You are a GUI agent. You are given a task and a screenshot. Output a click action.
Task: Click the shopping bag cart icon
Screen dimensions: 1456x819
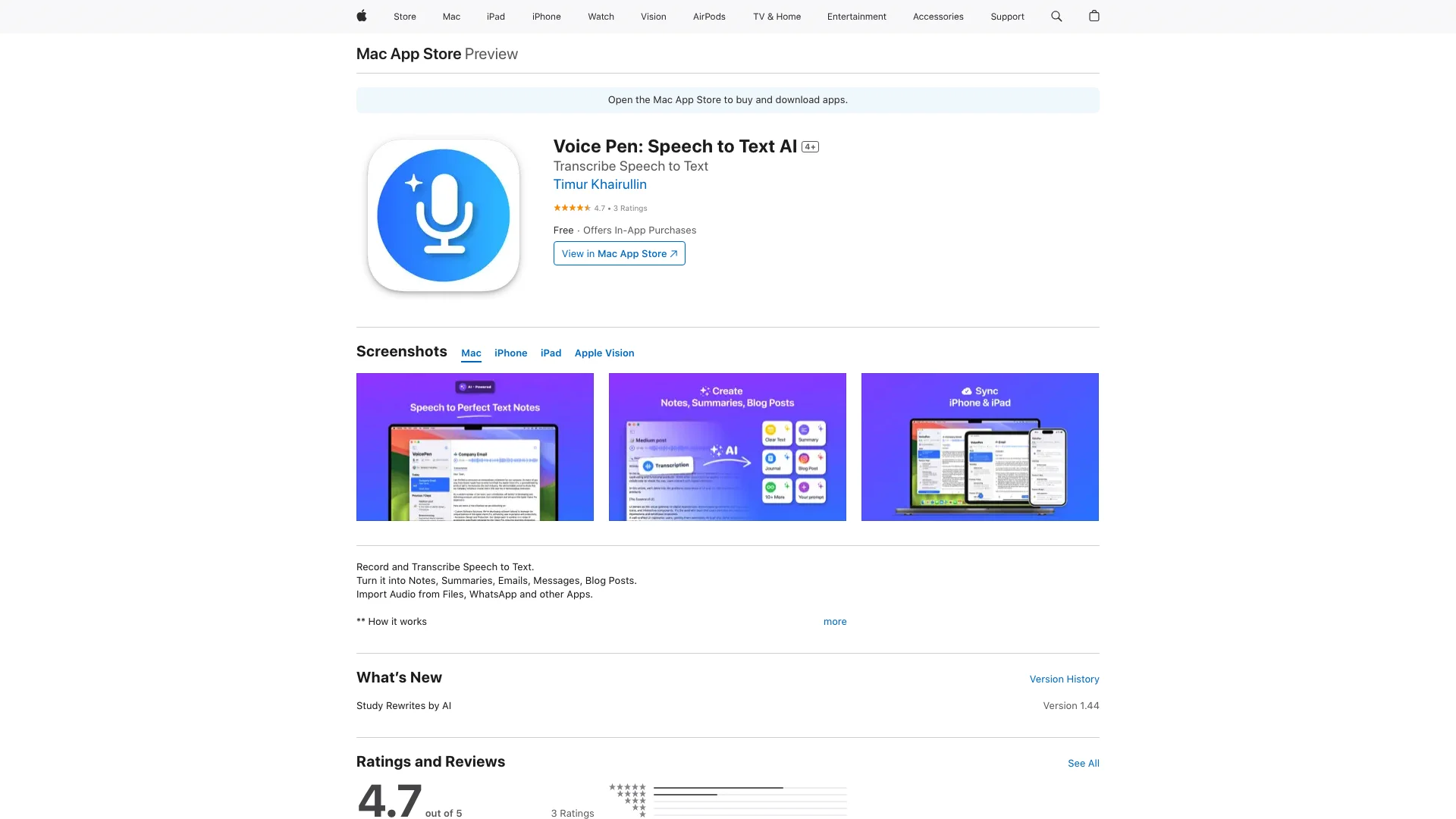pos(1094,16)
